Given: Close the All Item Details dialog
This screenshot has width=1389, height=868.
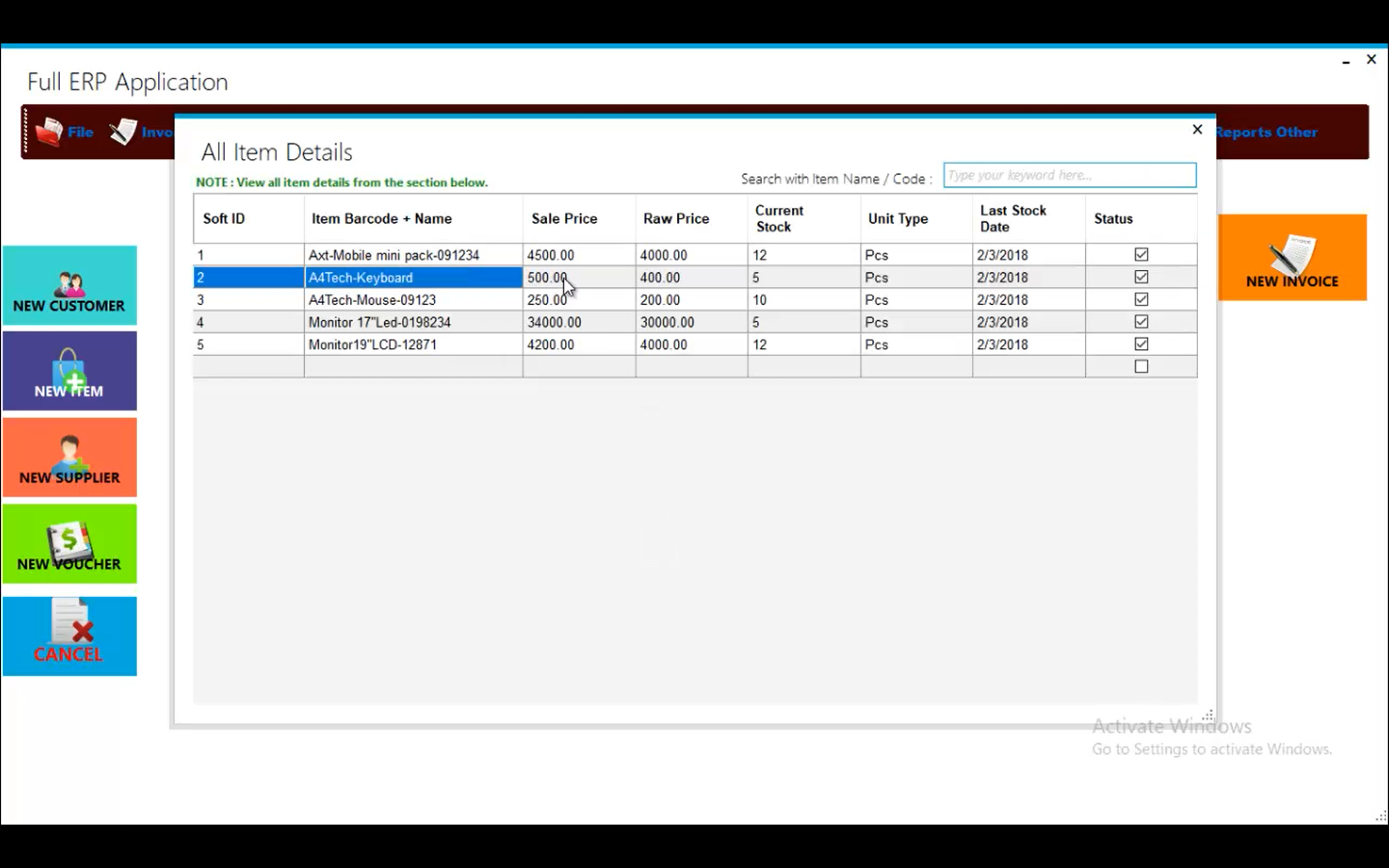Looking at the screenshot, I should (1197, 128).
